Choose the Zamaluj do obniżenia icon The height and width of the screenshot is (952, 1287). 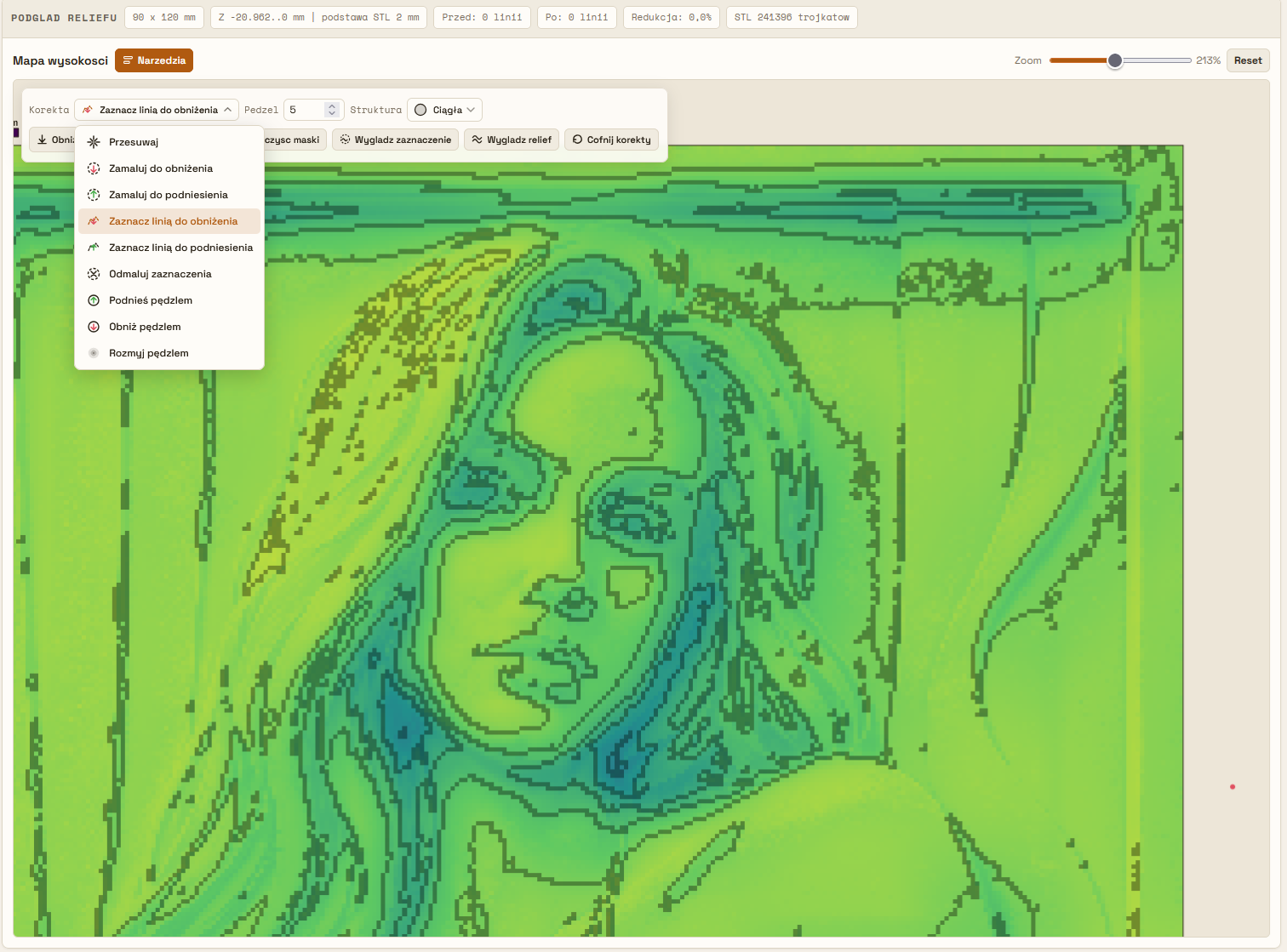94,168
